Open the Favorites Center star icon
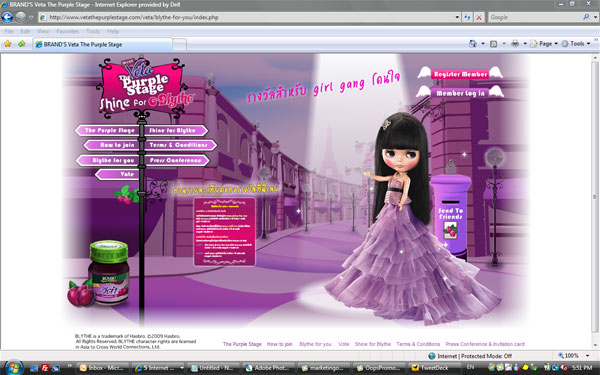Viewport: 600px width, 375px height. (7, 44)
